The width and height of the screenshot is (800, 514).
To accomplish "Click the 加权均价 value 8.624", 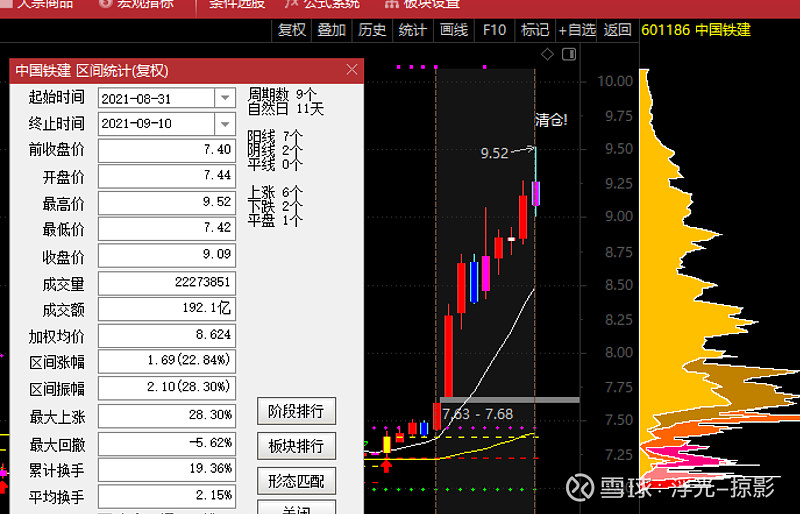I will point(167,335).
